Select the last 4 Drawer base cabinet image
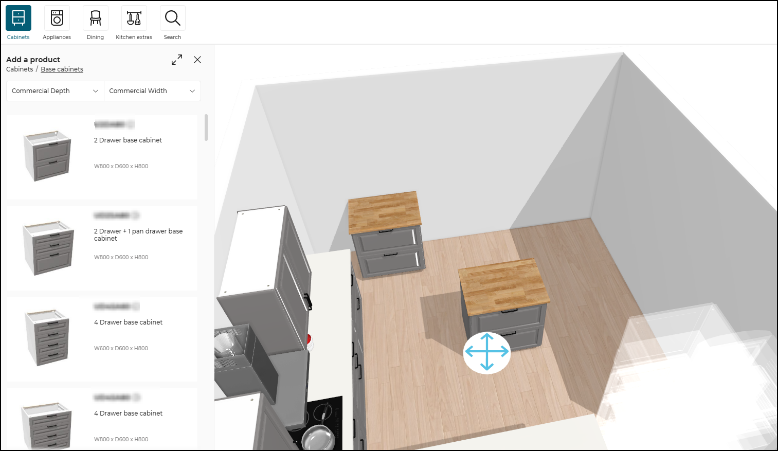Screen dimensions: 778x451 pos(47,420)
